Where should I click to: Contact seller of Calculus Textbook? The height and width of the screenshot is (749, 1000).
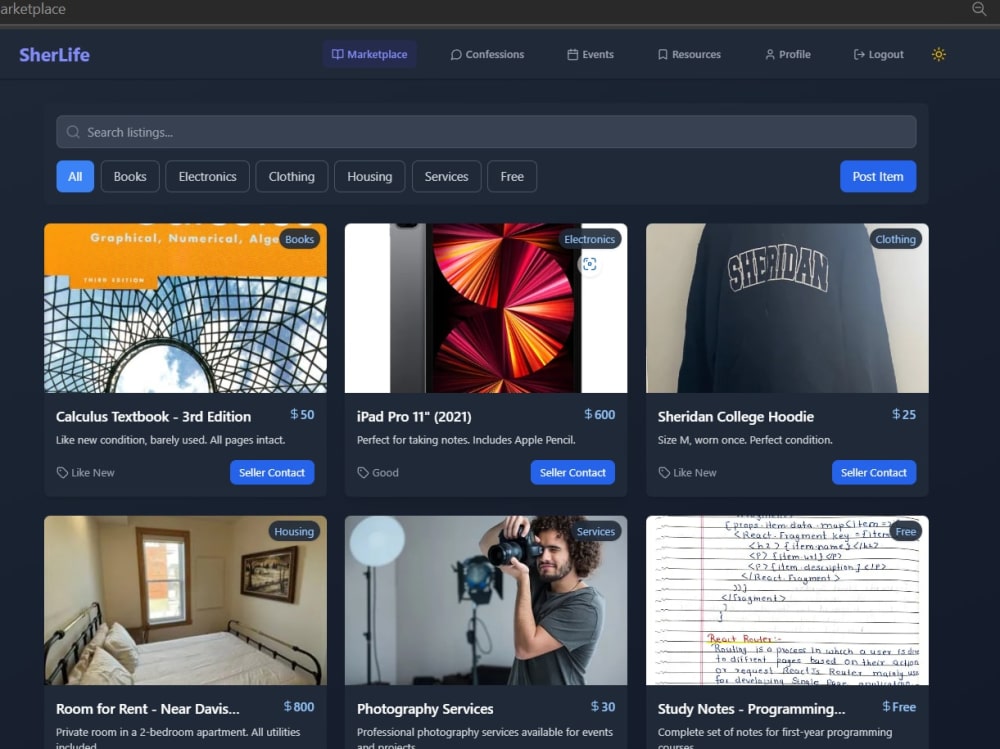272,473
